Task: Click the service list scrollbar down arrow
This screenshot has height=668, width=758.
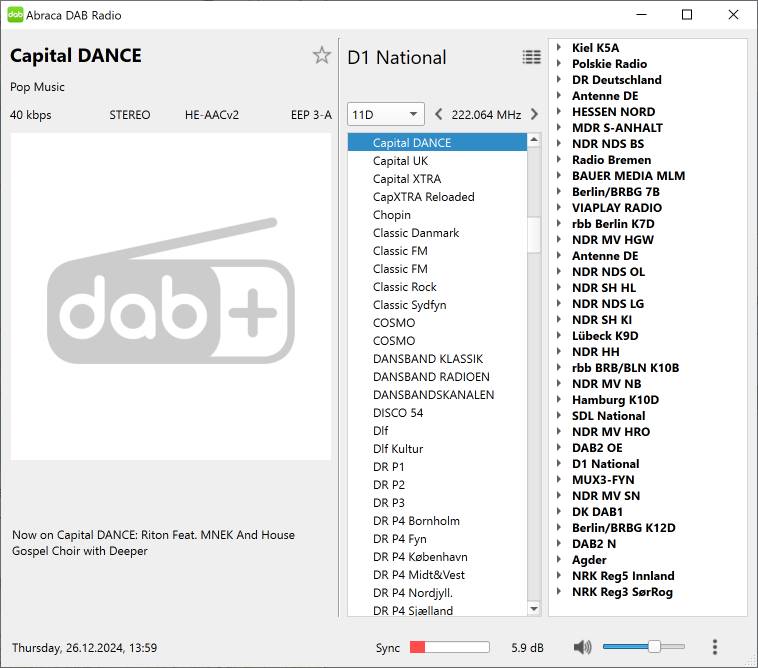Action: (x=534, y=607)
